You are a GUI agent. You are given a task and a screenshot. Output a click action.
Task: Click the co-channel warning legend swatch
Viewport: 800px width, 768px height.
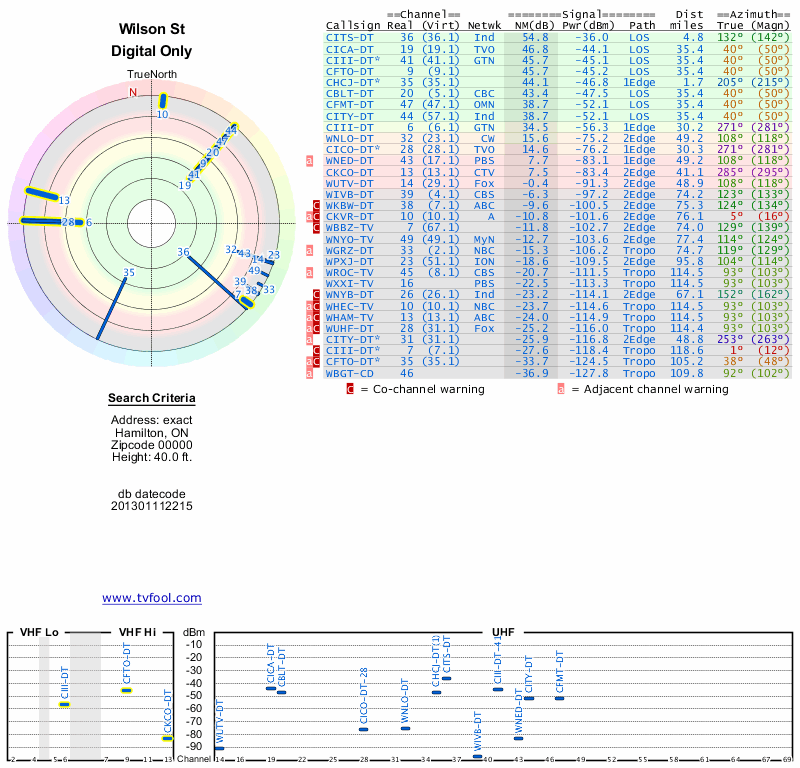(x=350, y=389)
